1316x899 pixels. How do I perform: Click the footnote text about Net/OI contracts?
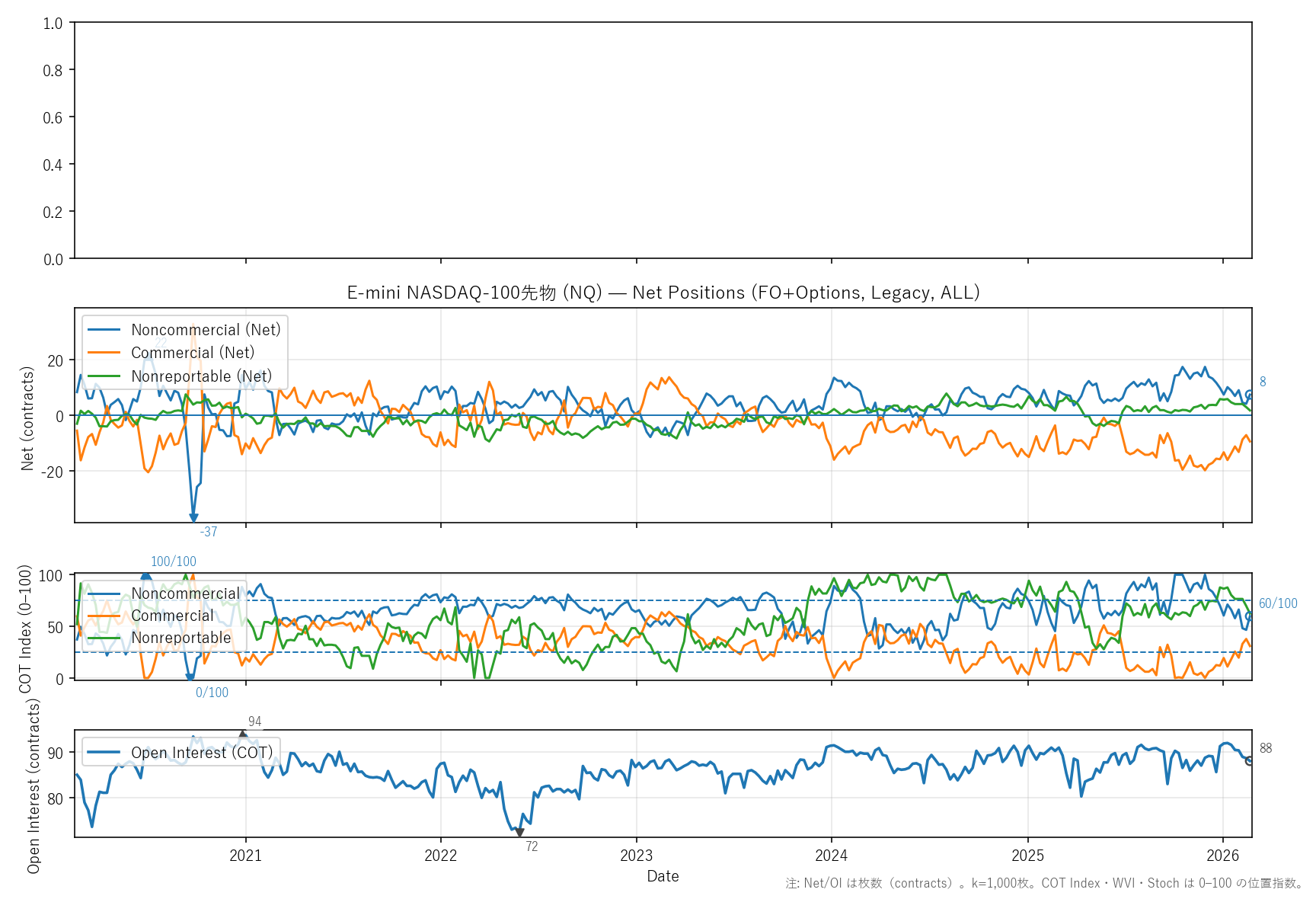1044,884
